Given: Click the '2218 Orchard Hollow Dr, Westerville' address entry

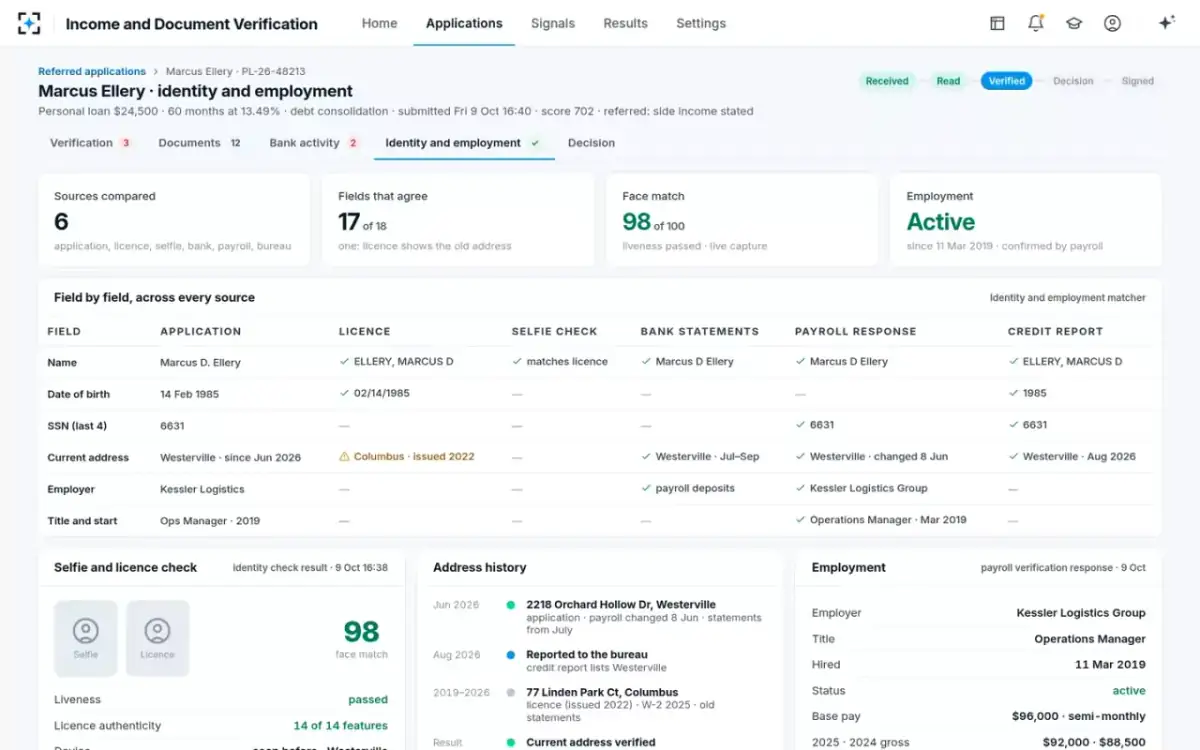Looking at the screenshot, I should coord(621,605).
